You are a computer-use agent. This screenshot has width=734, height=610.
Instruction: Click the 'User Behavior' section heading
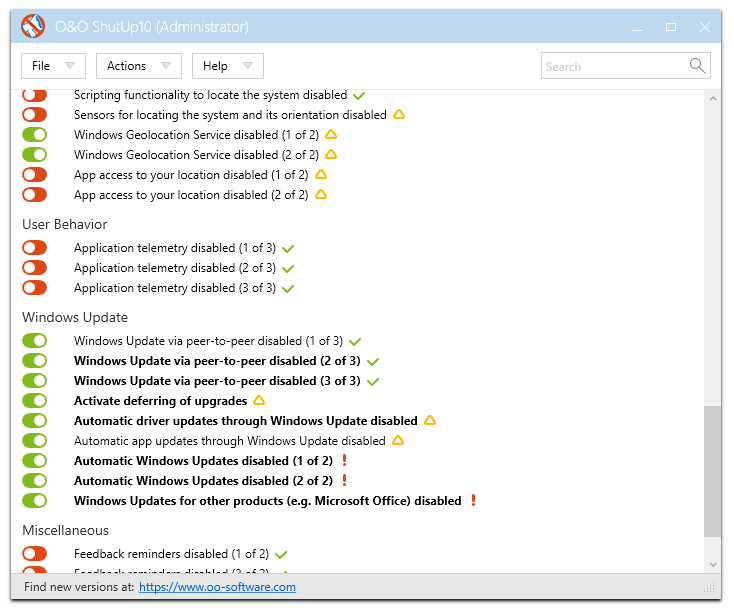[x=65, y=224]
